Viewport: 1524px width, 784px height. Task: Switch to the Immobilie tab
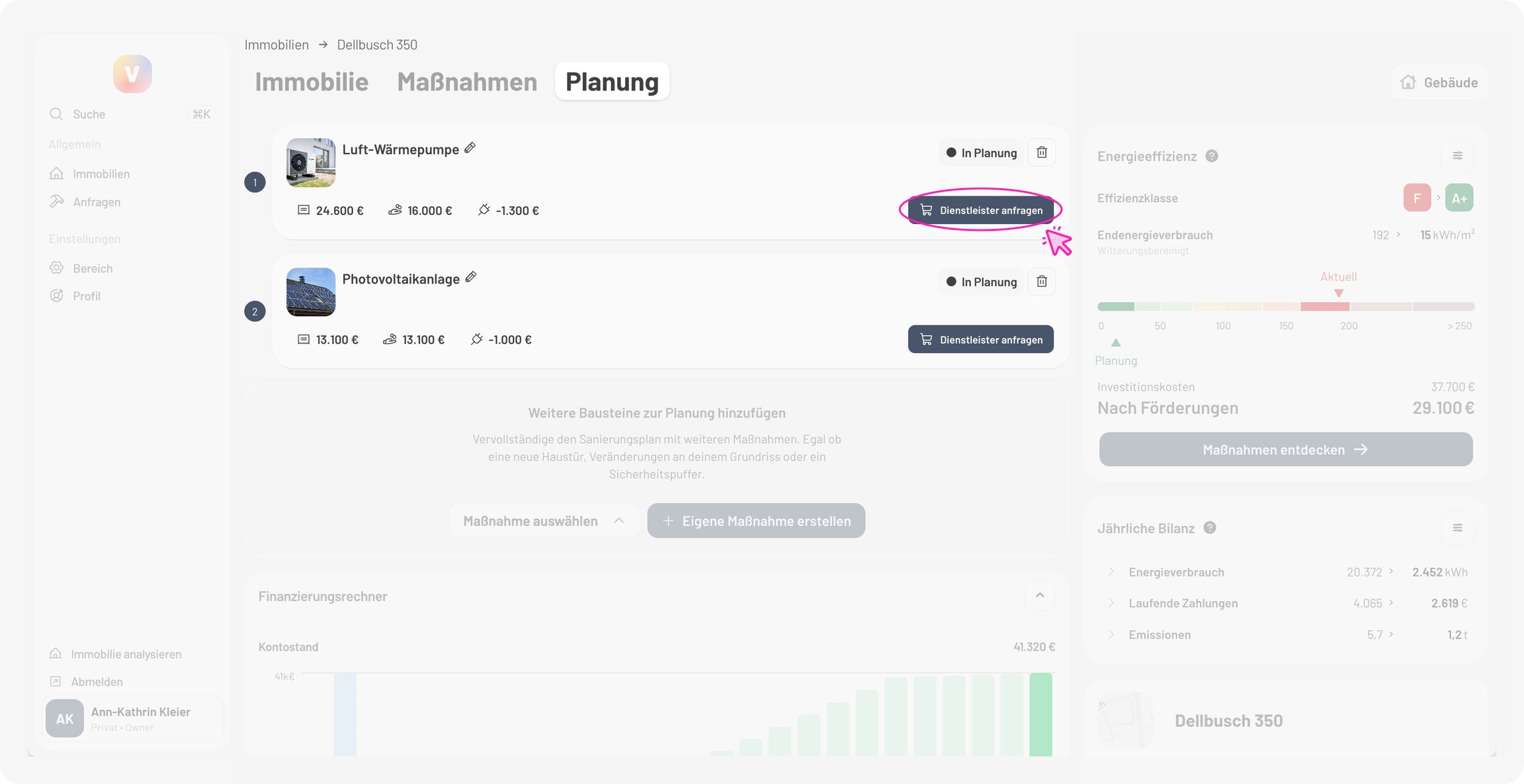coord(312,82)
